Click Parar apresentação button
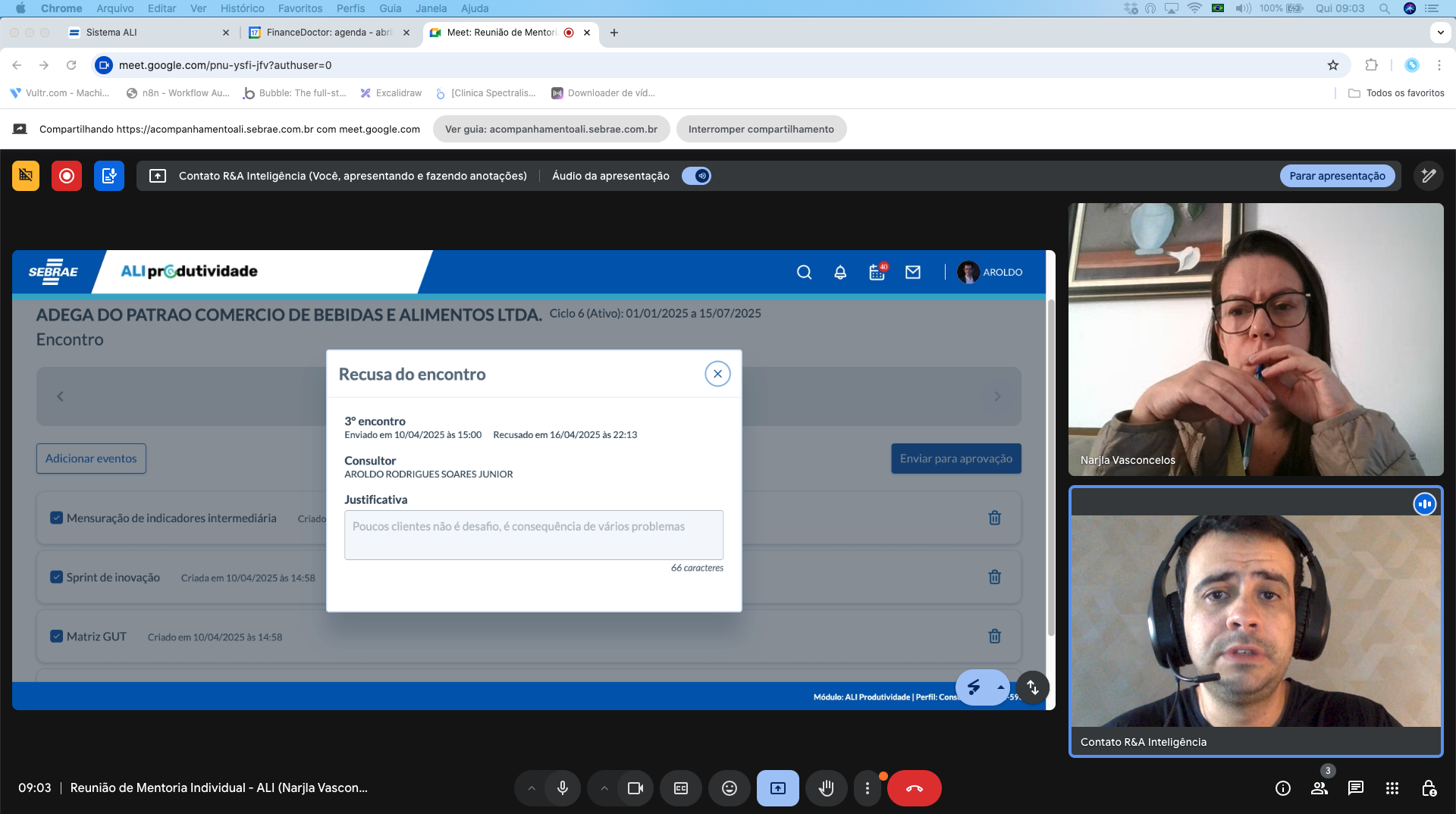1456x814 pixels. (x=1338, y=176)
